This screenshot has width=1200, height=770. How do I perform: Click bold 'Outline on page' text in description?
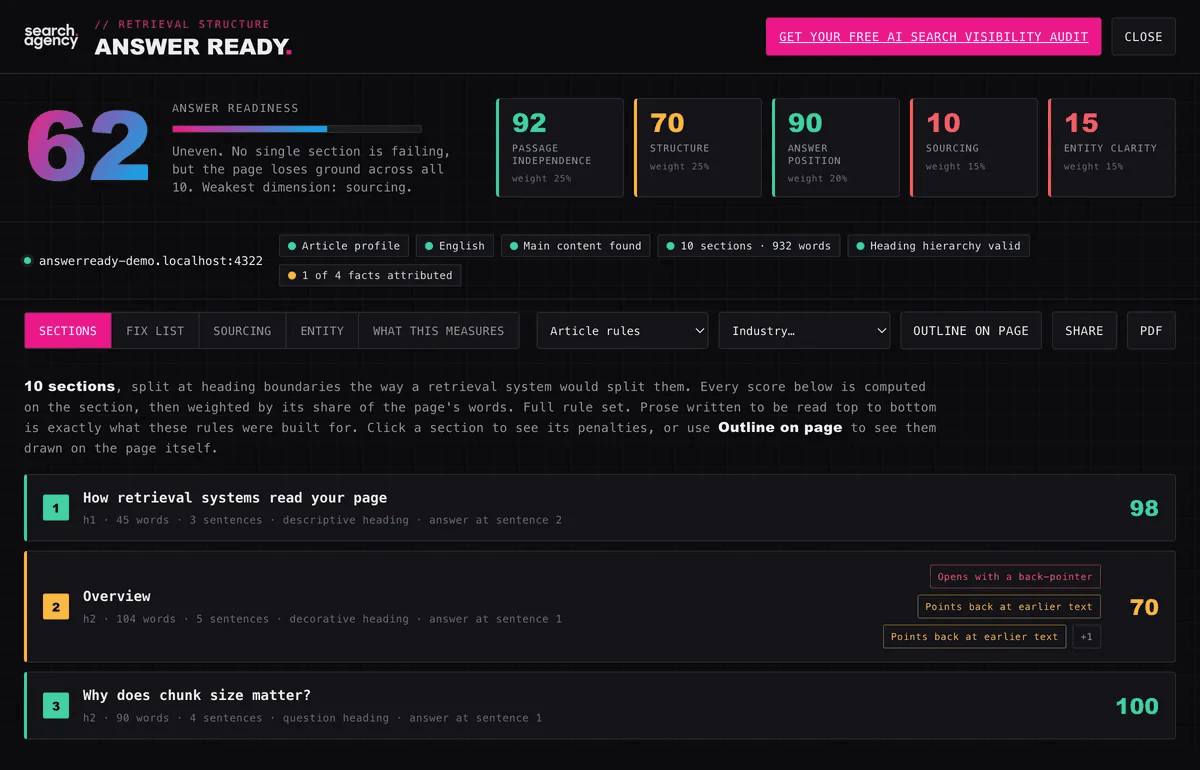[x=780, y=427]
